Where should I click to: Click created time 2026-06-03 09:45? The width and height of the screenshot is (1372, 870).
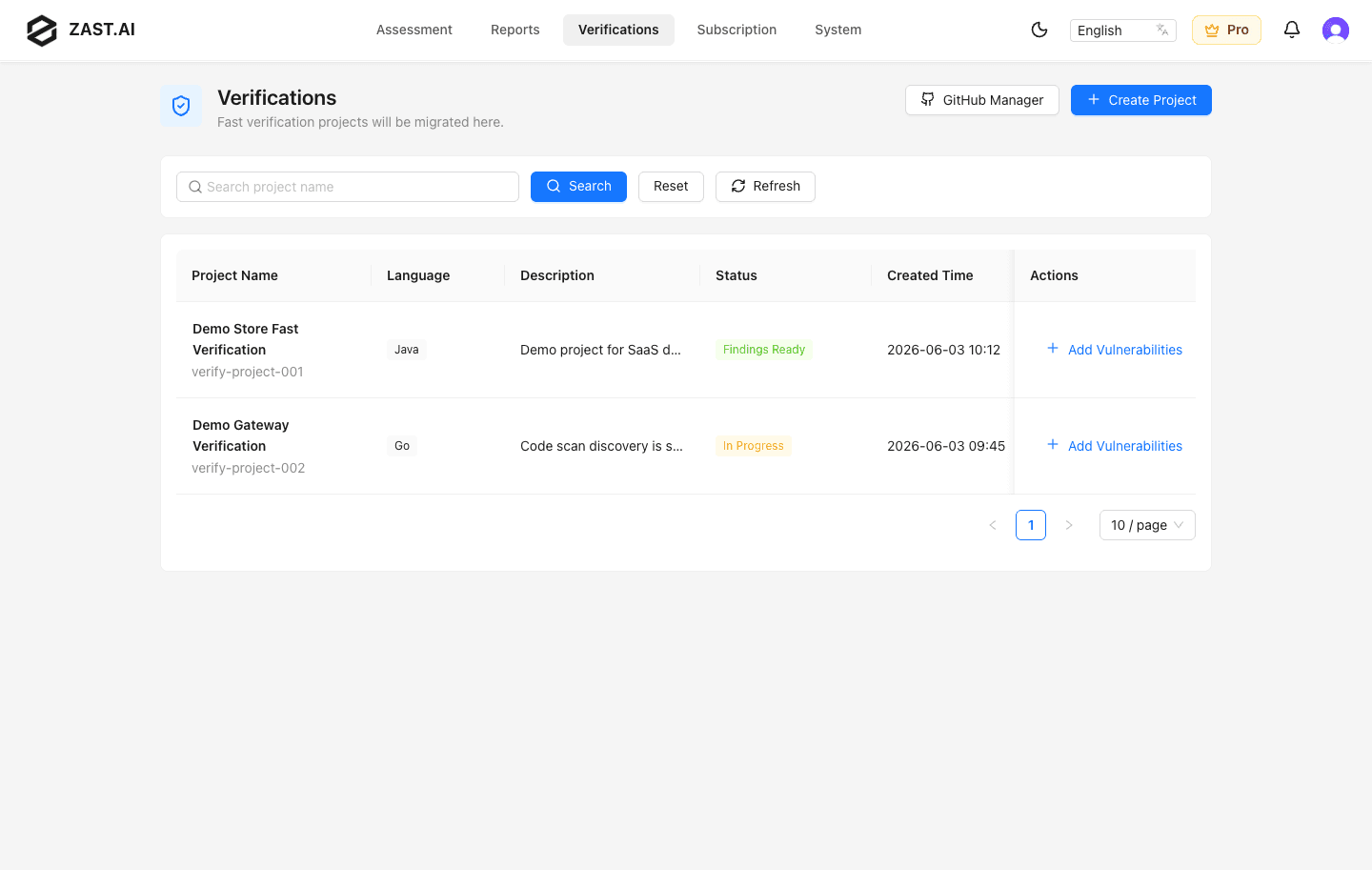coord(946,446)
